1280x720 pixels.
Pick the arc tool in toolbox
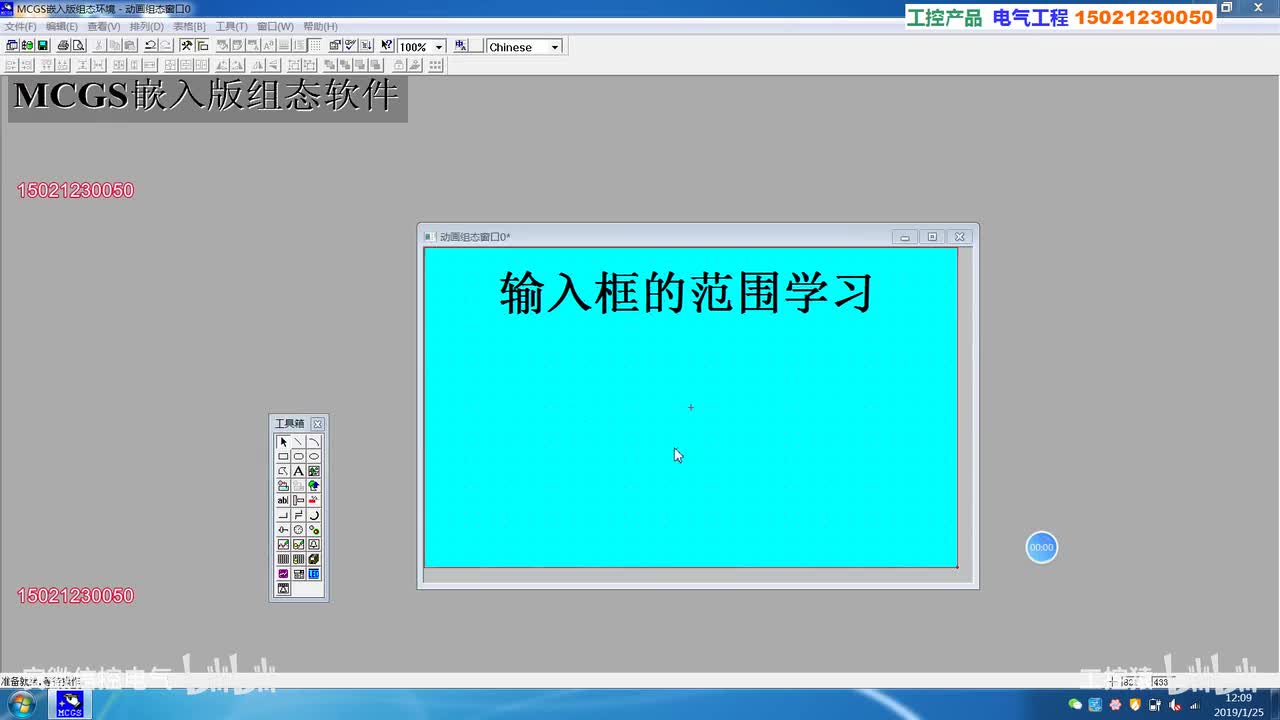(x=314, y=441)
